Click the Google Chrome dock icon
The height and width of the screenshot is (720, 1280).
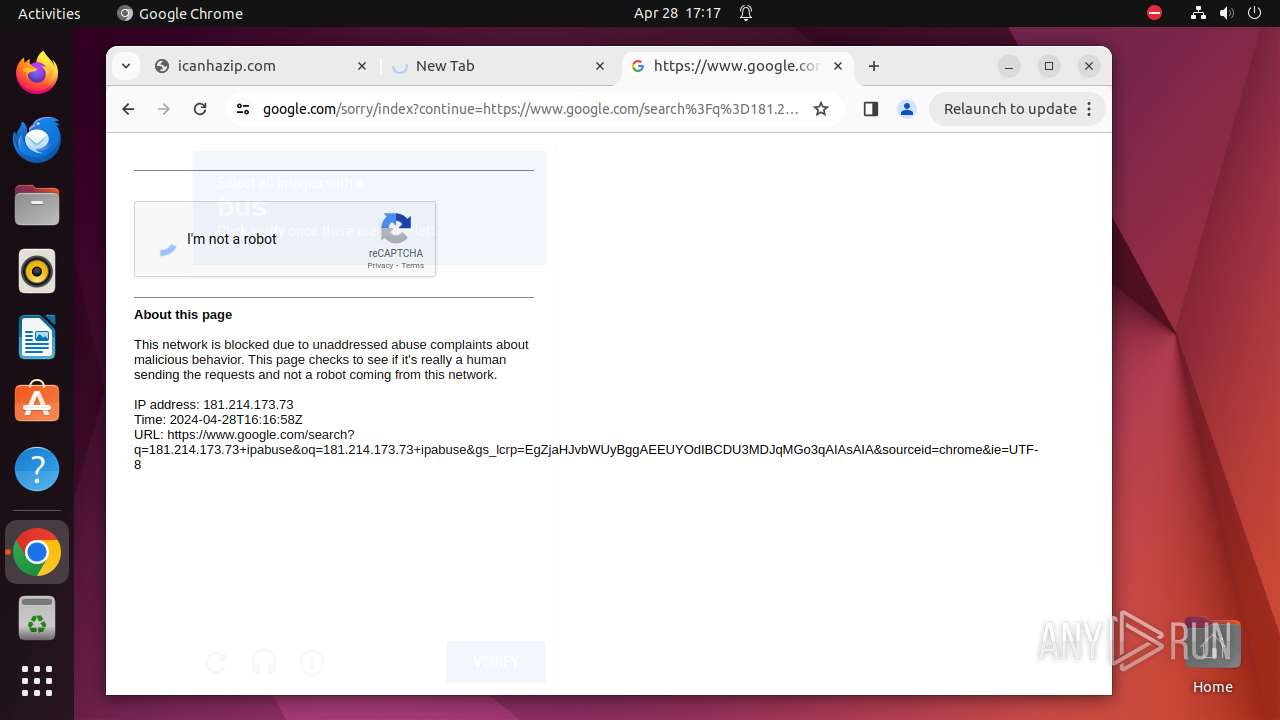point(37,552)
